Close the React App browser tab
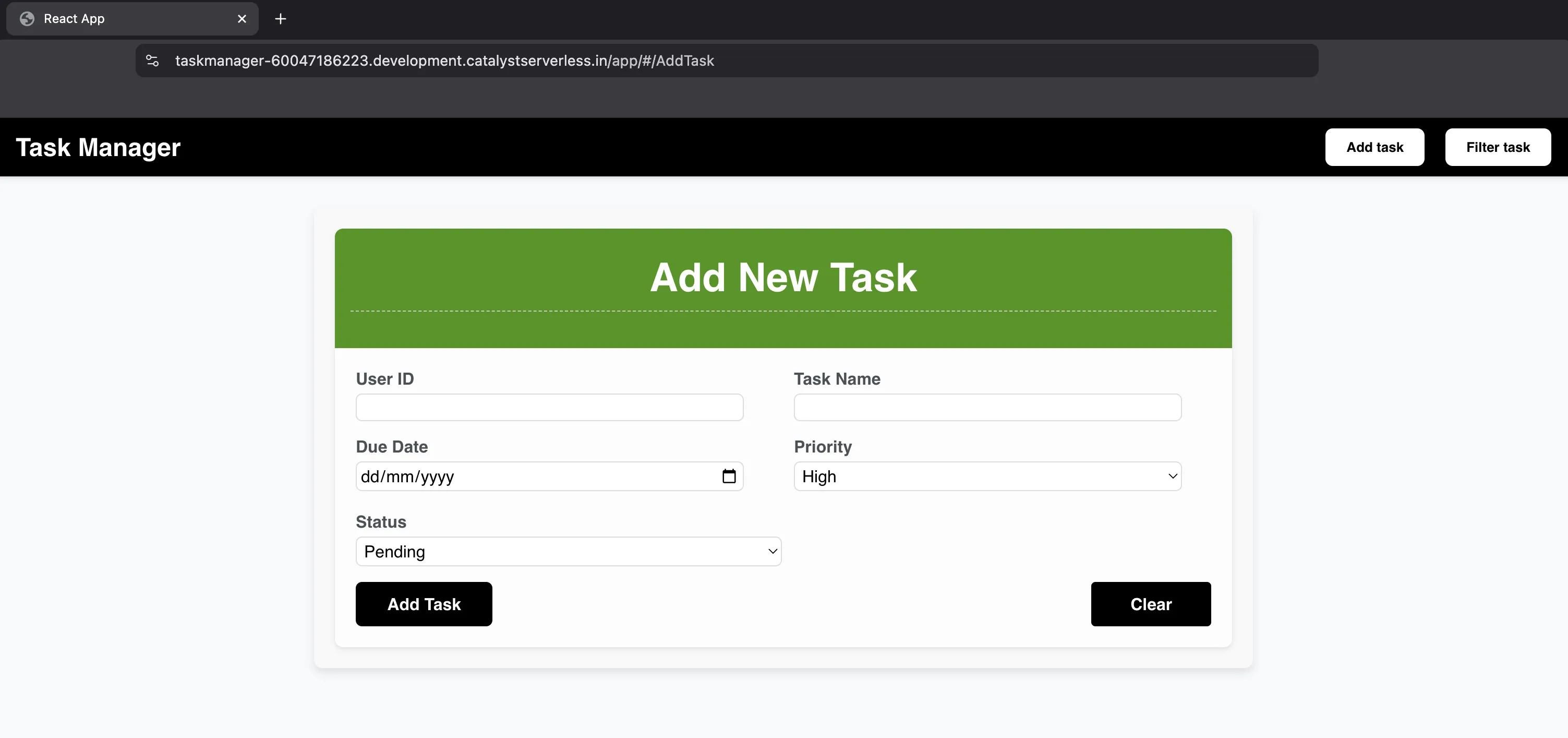Image resolution: width=1568 pixels, height=738 pixels. [242, 19]
